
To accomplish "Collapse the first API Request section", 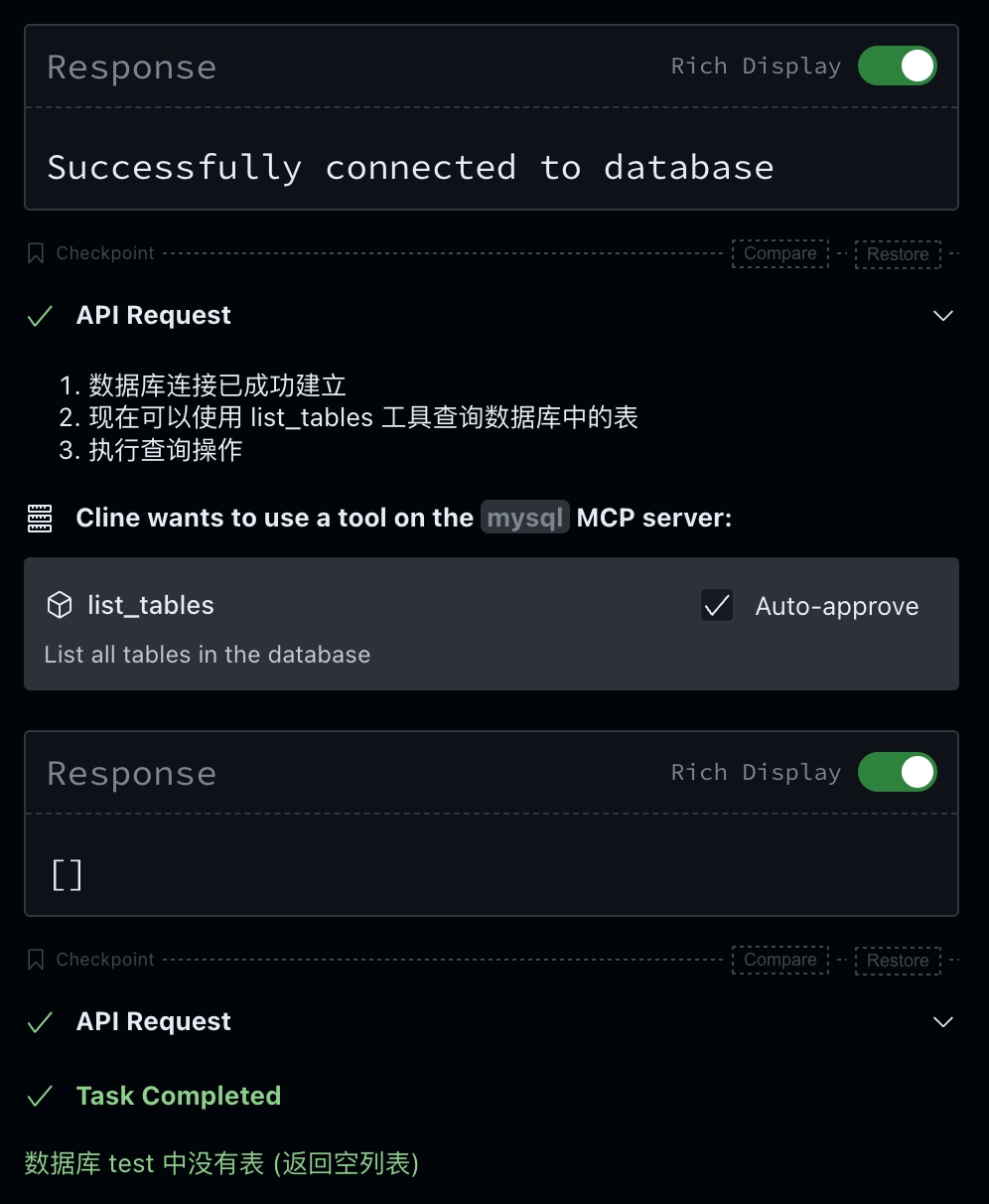I will (942, 315).
